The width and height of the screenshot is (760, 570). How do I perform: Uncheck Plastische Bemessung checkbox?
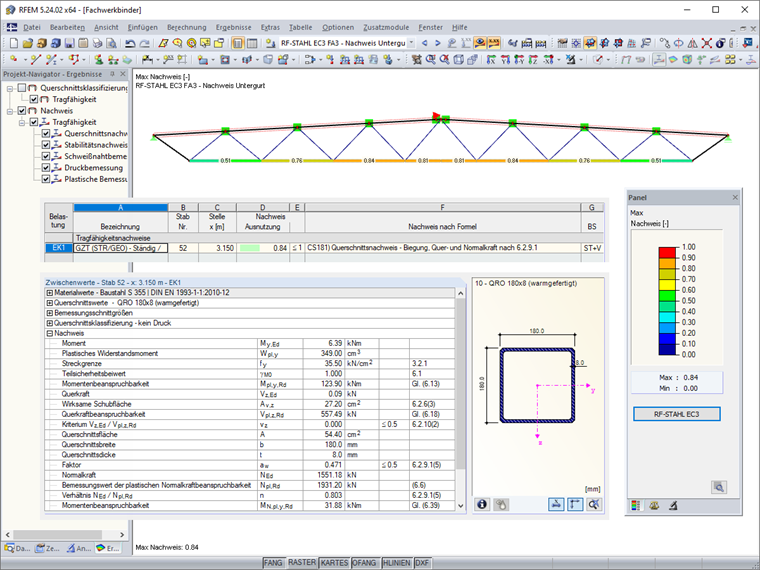tap(46, 179)
